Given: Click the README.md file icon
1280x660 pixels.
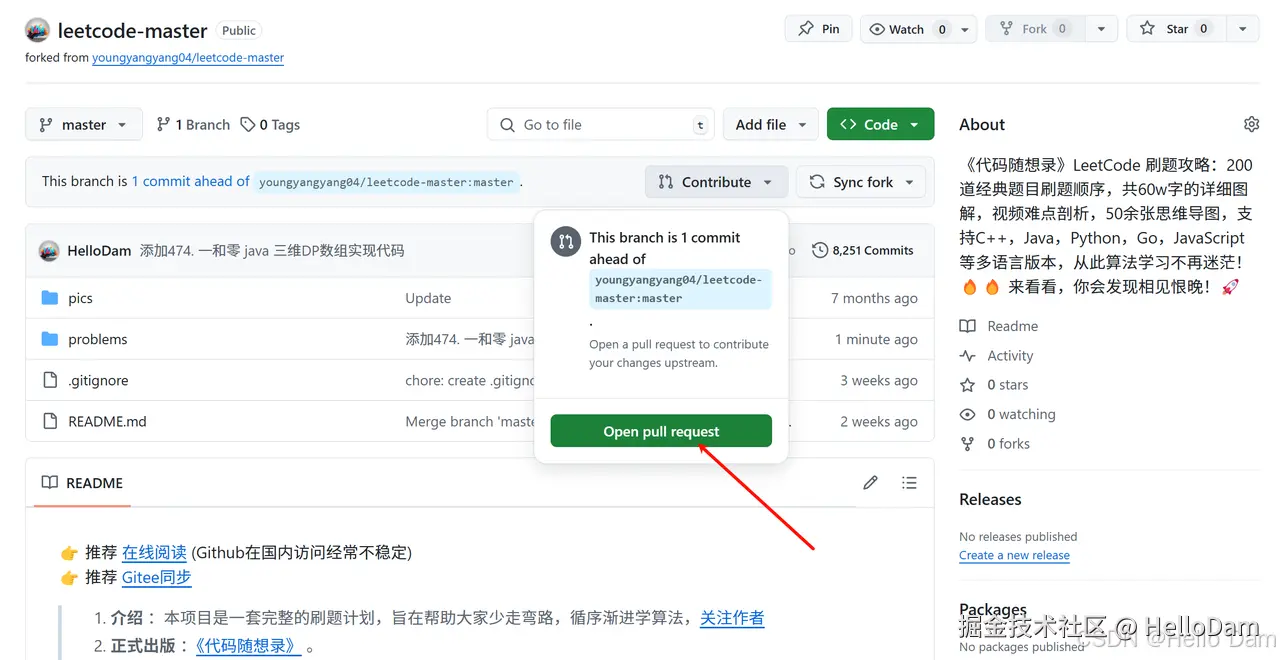Looking at the screenshot, I should (50, 421).
